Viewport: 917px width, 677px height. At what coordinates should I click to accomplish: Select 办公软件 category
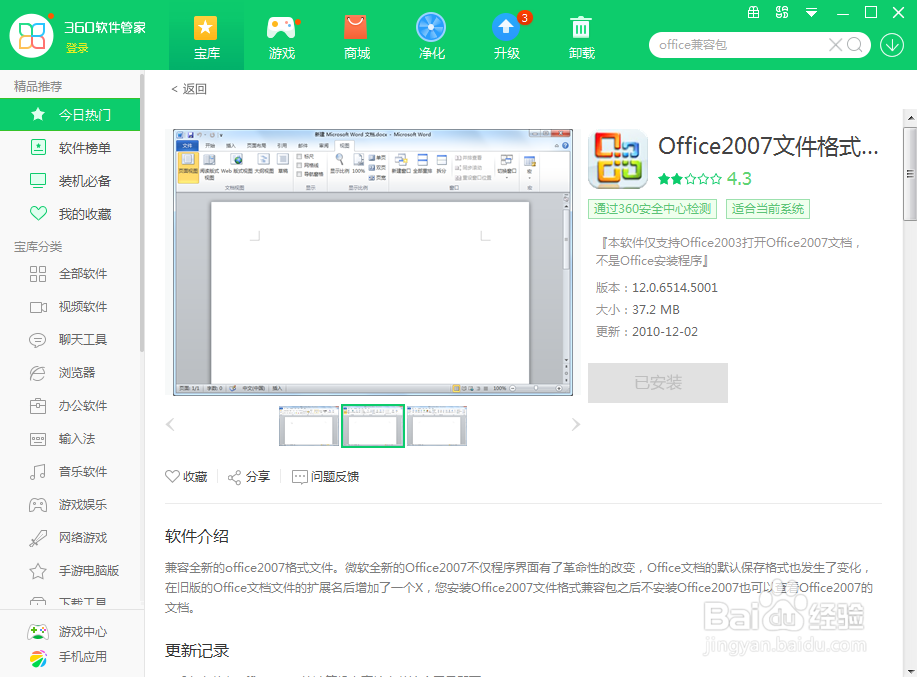point(70,406)
